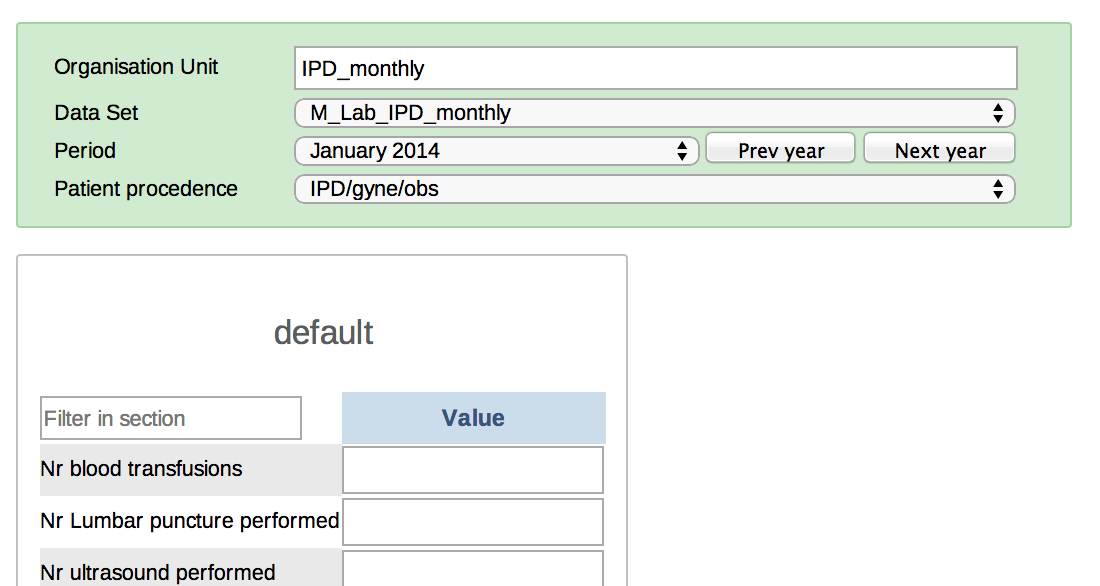This screenshot has width=1100, height=586.
Task: Focus the Filter in section box
Action: click(x=170, y=418)
